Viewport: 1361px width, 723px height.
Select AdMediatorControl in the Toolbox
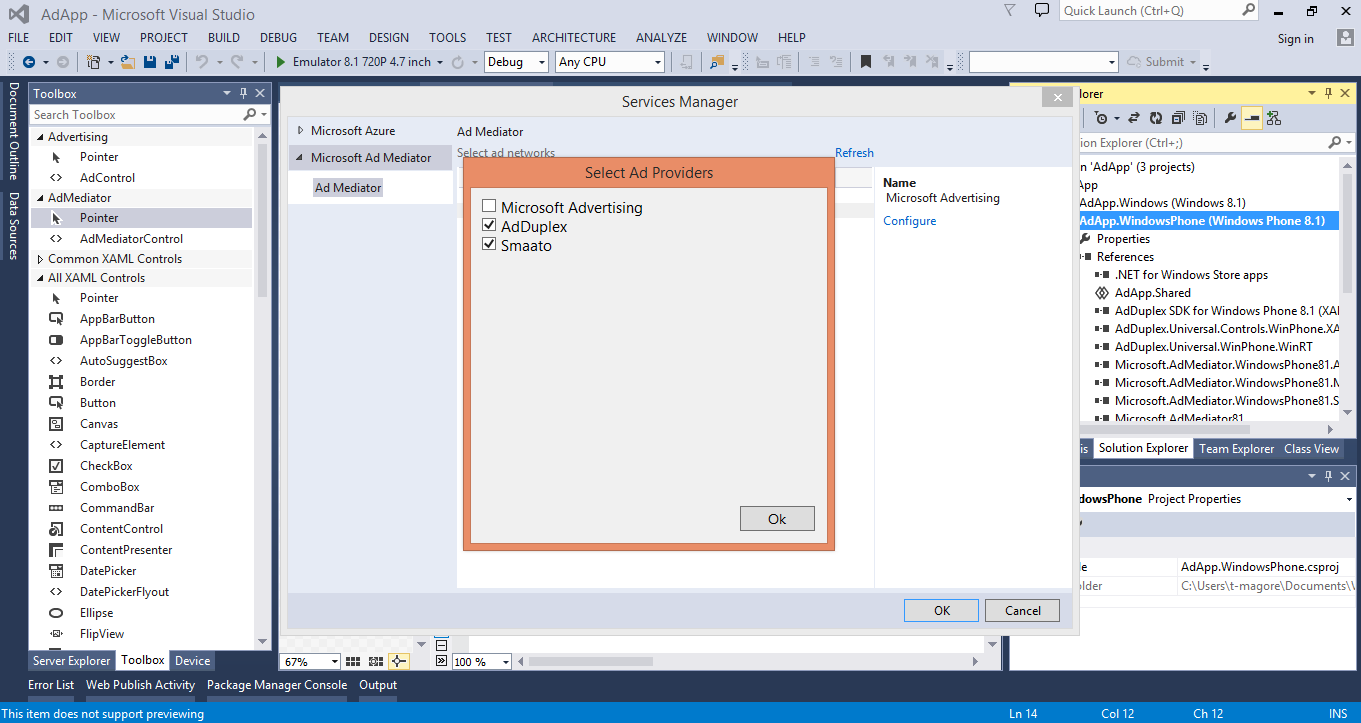point(131,239)
